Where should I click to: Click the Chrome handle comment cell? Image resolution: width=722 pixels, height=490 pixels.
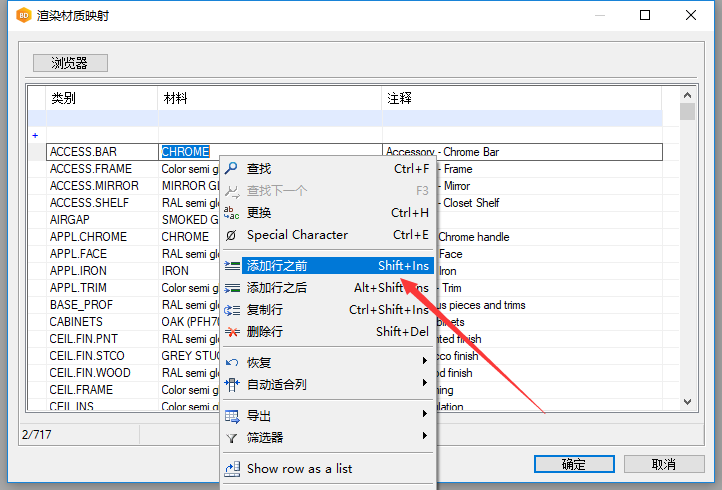(549, 237)
